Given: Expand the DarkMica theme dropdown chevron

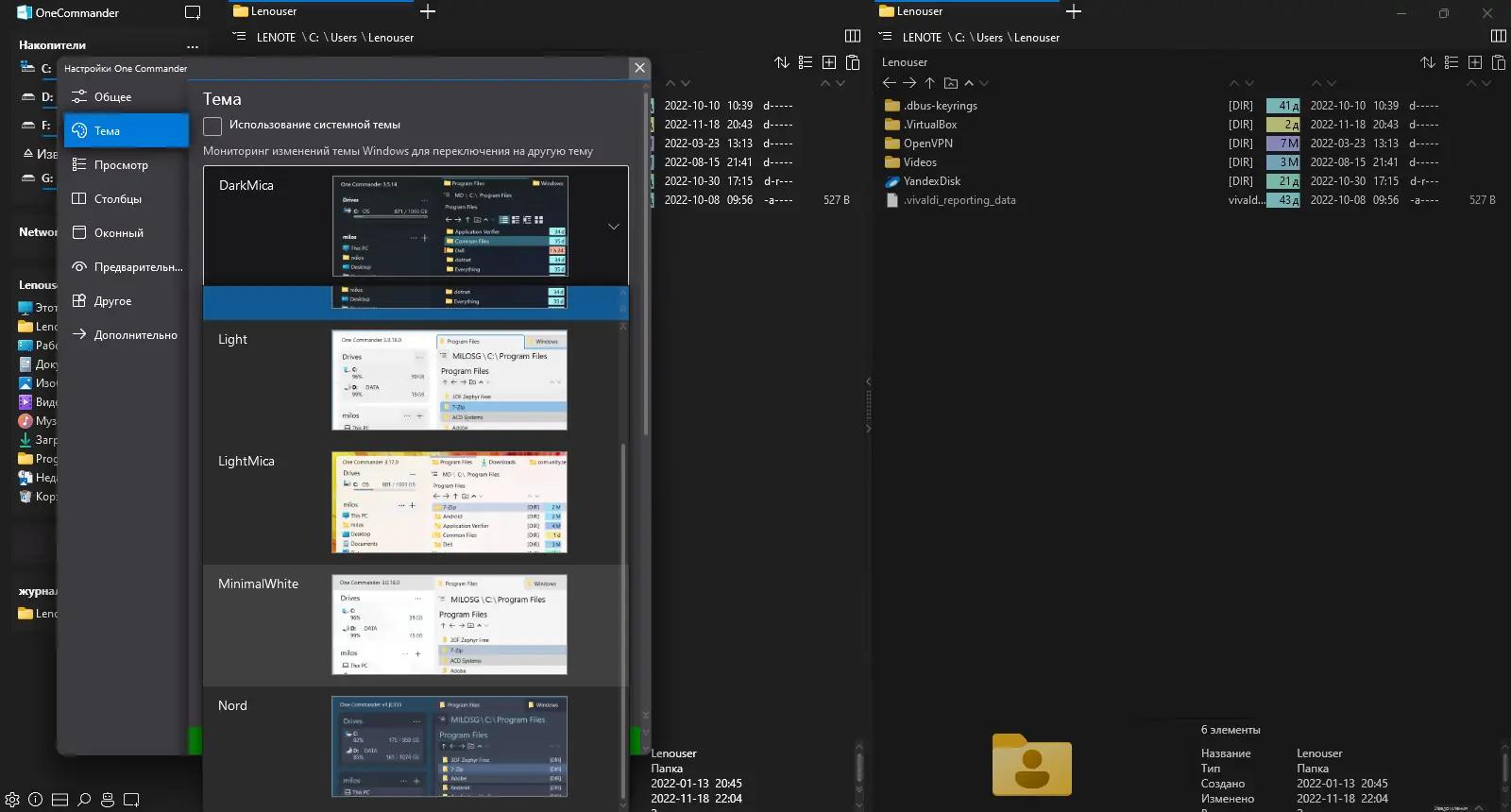Looking at the screenshot, I should point(614,227).
